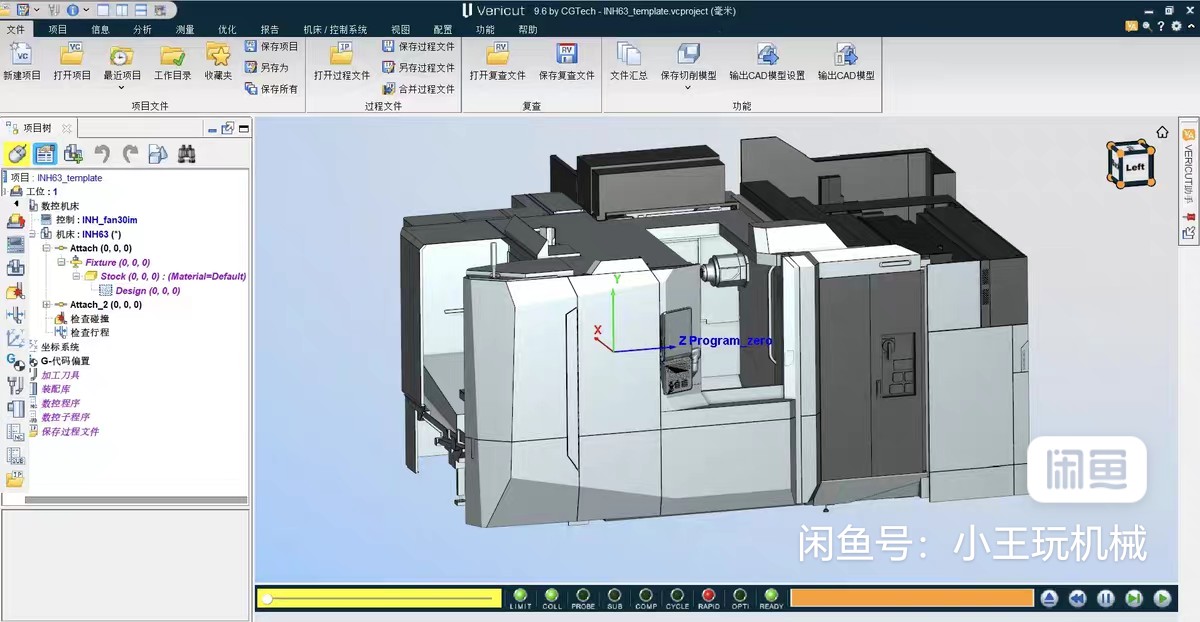Screen dimensions: 1200x622
Task: Open the 收藏夹 favorites folder
Action: coord(218,55)
